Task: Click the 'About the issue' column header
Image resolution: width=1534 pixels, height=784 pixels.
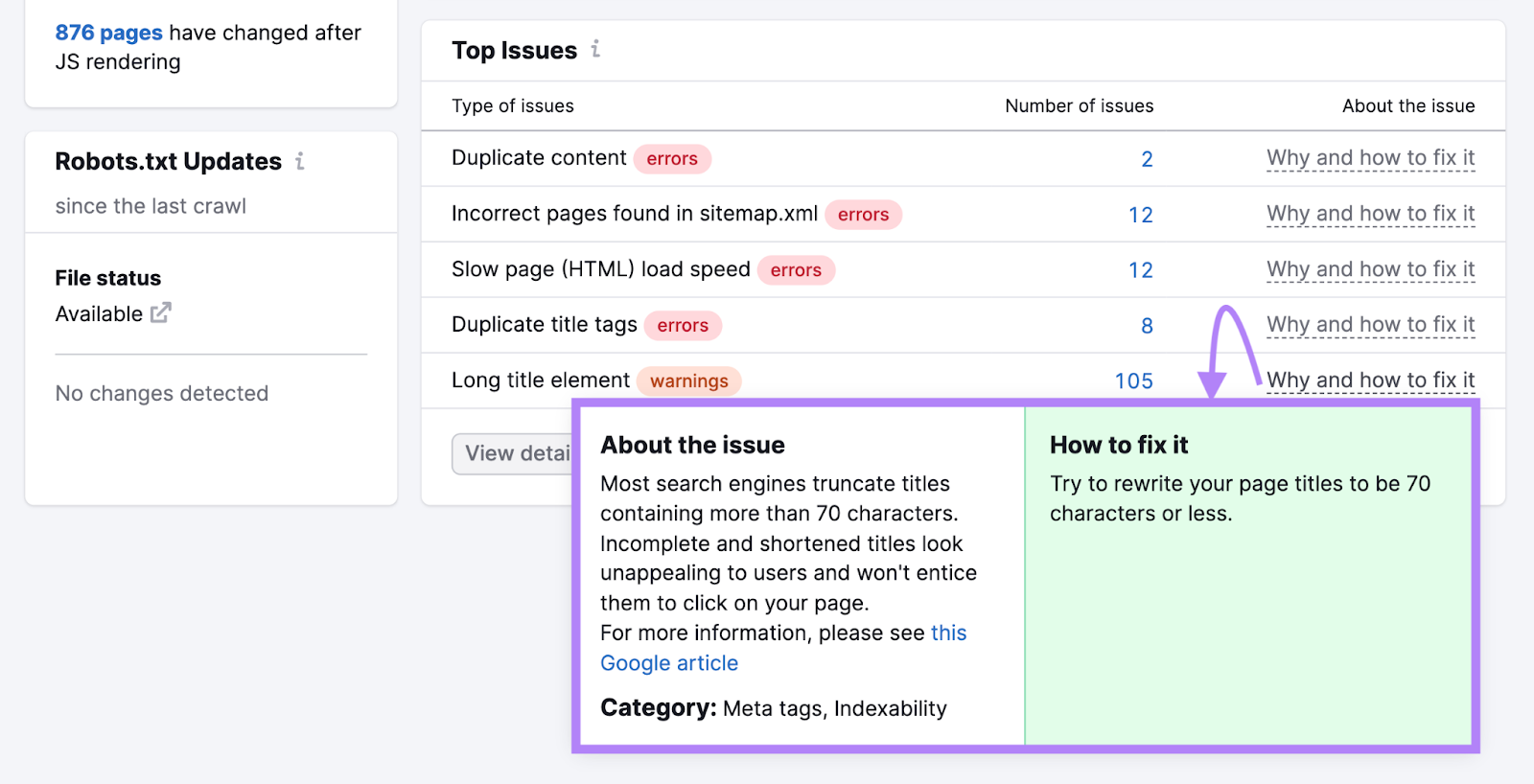Action: point(1408,106)
